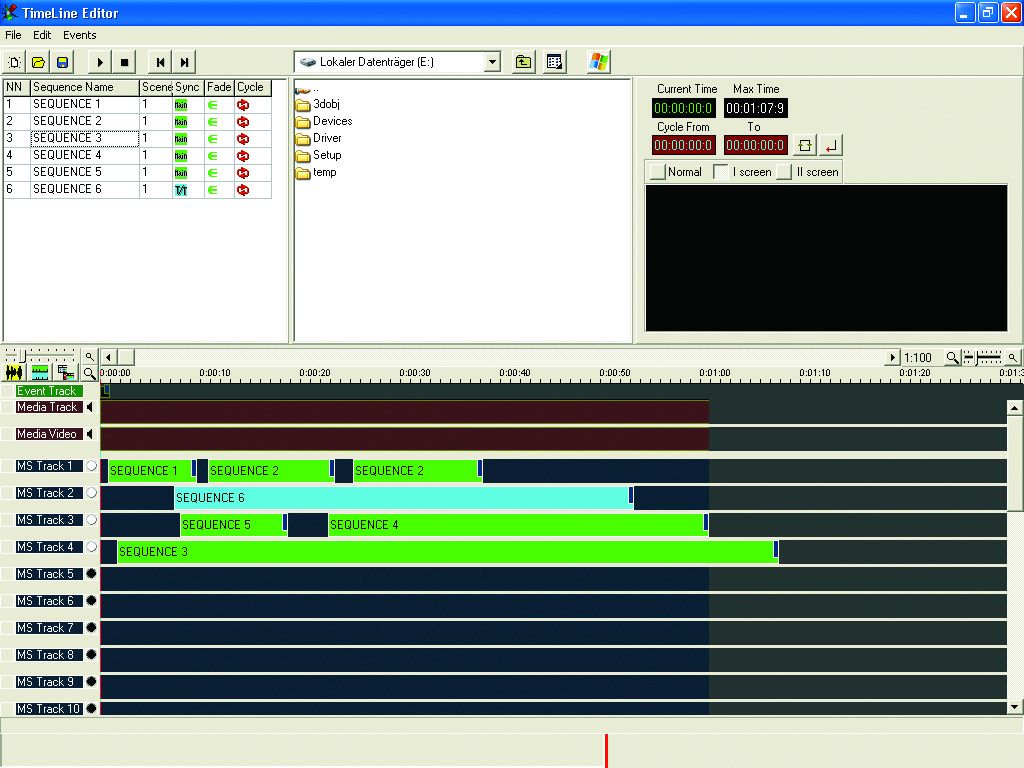The image size is (1024, 768).
Task: Go up one folder level using the toolbar icon
Action: click(523, 62)
